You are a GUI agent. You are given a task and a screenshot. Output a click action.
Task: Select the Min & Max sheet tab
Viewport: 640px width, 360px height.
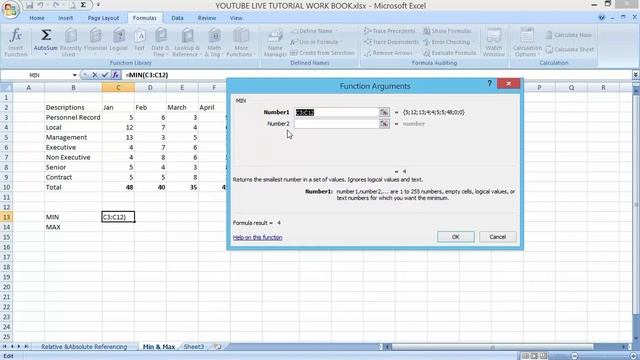click(158, 347)
